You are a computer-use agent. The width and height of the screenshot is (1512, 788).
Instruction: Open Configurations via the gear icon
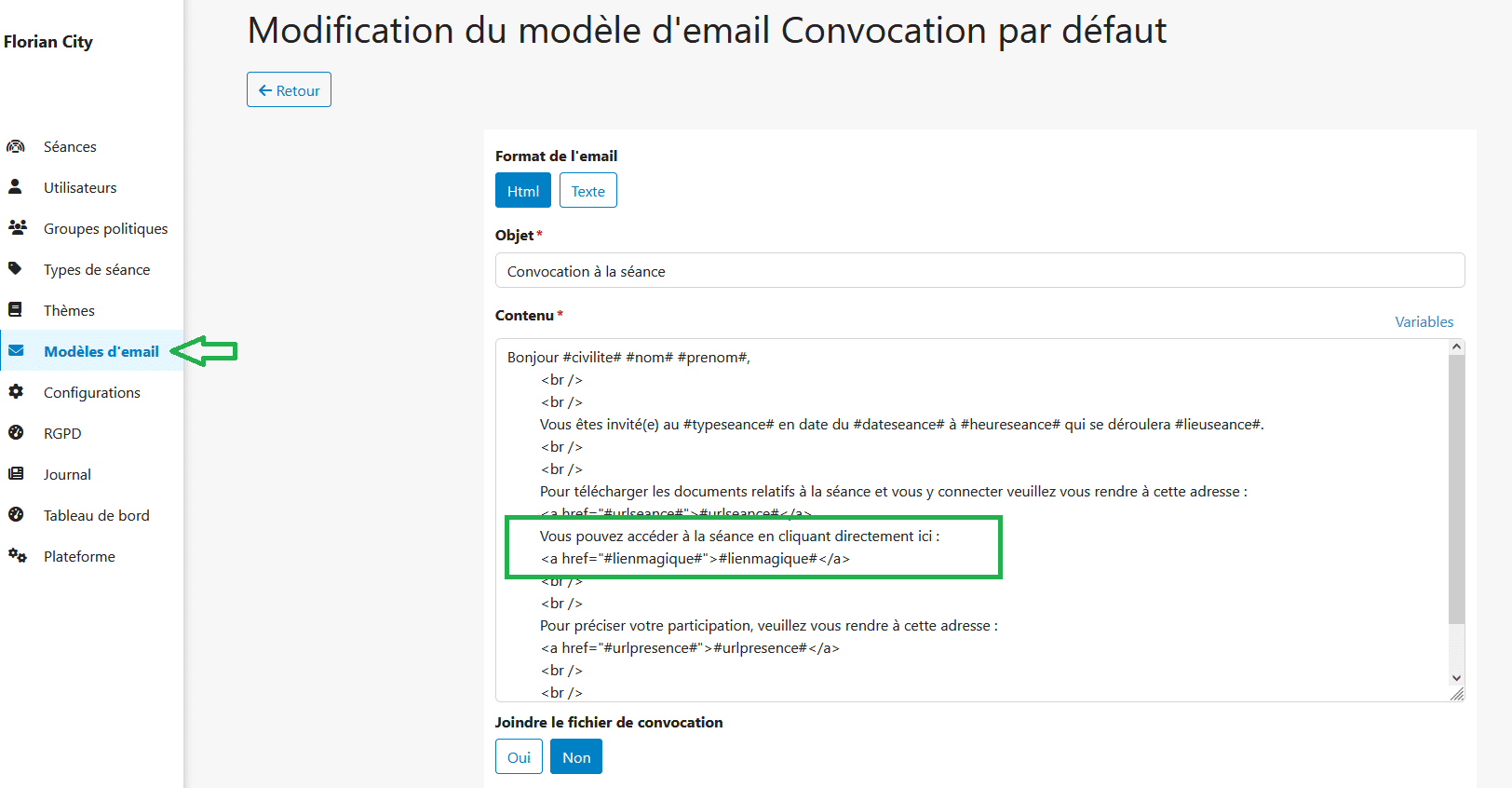[16, 392]
